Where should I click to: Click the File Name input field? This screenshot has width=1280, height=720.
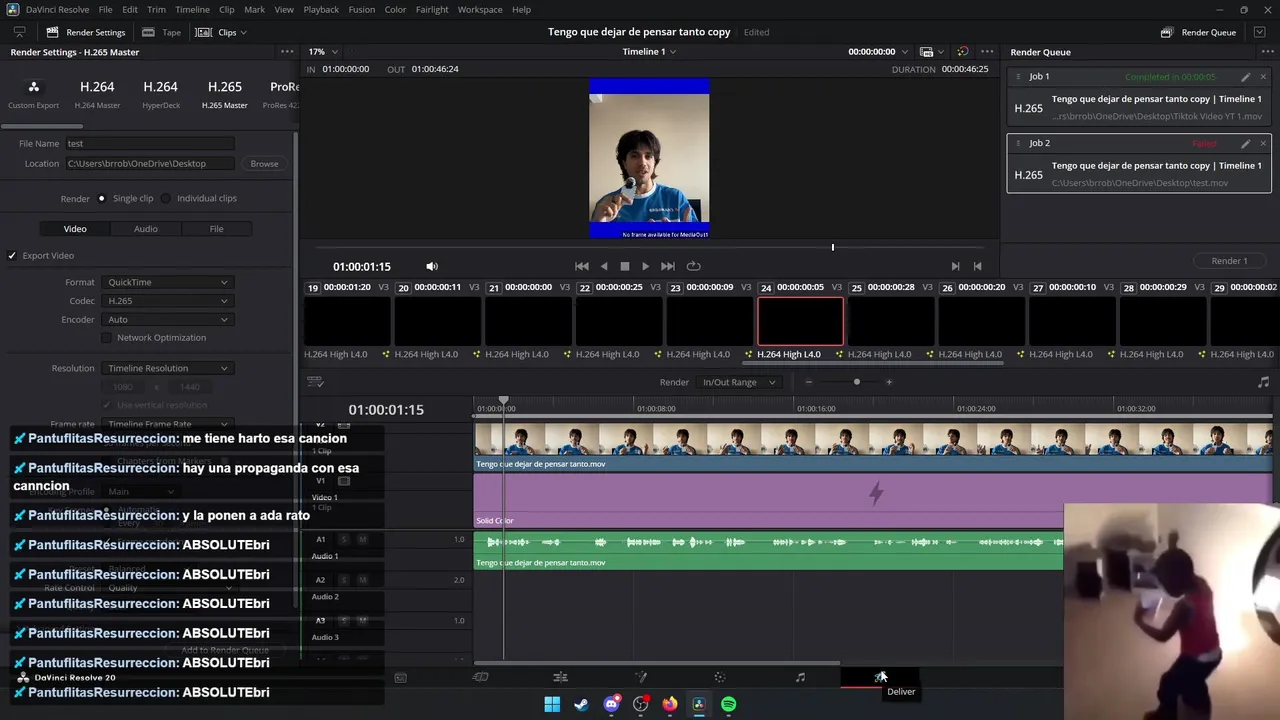[149, 143]
